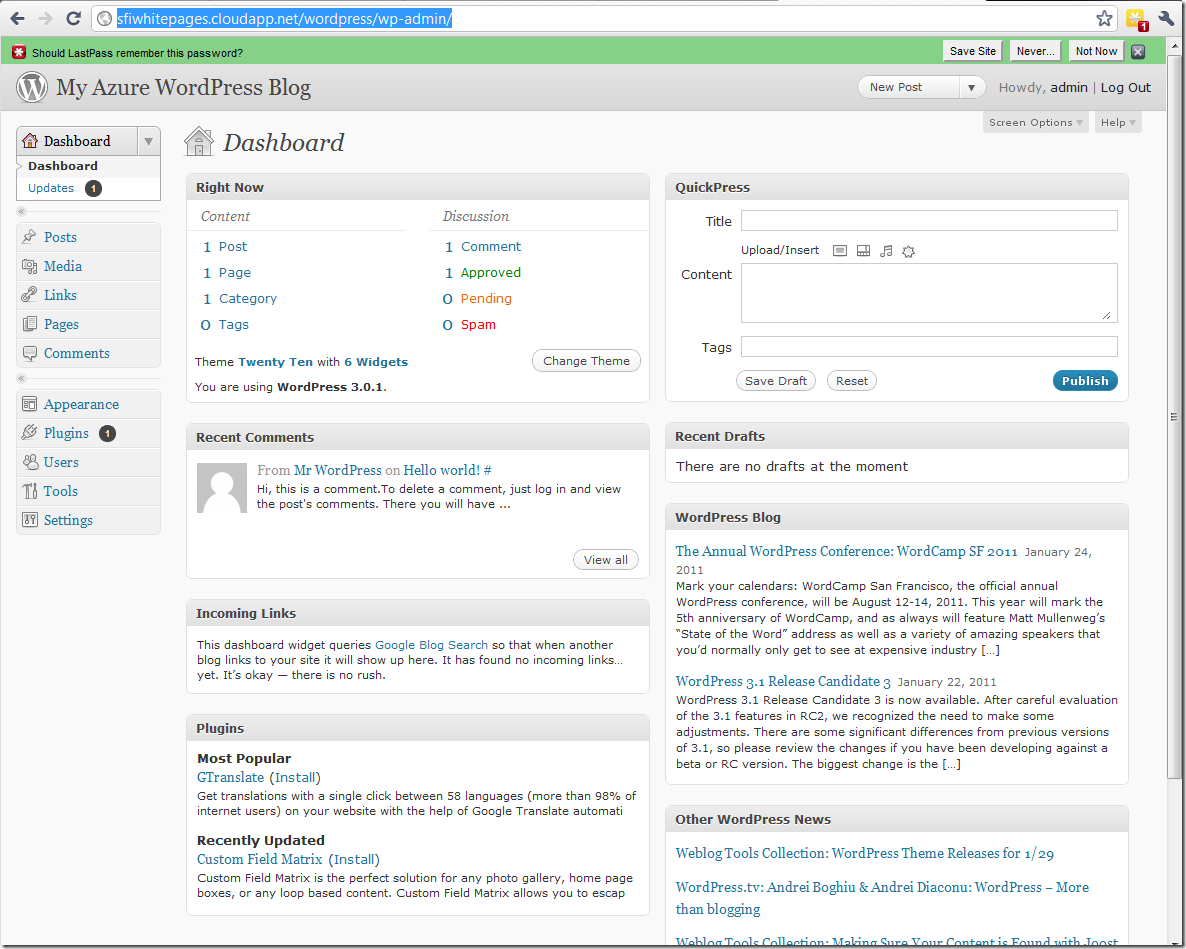Click the Settings icon in sidebar
Screen dimensions: 1186x949
29,519
